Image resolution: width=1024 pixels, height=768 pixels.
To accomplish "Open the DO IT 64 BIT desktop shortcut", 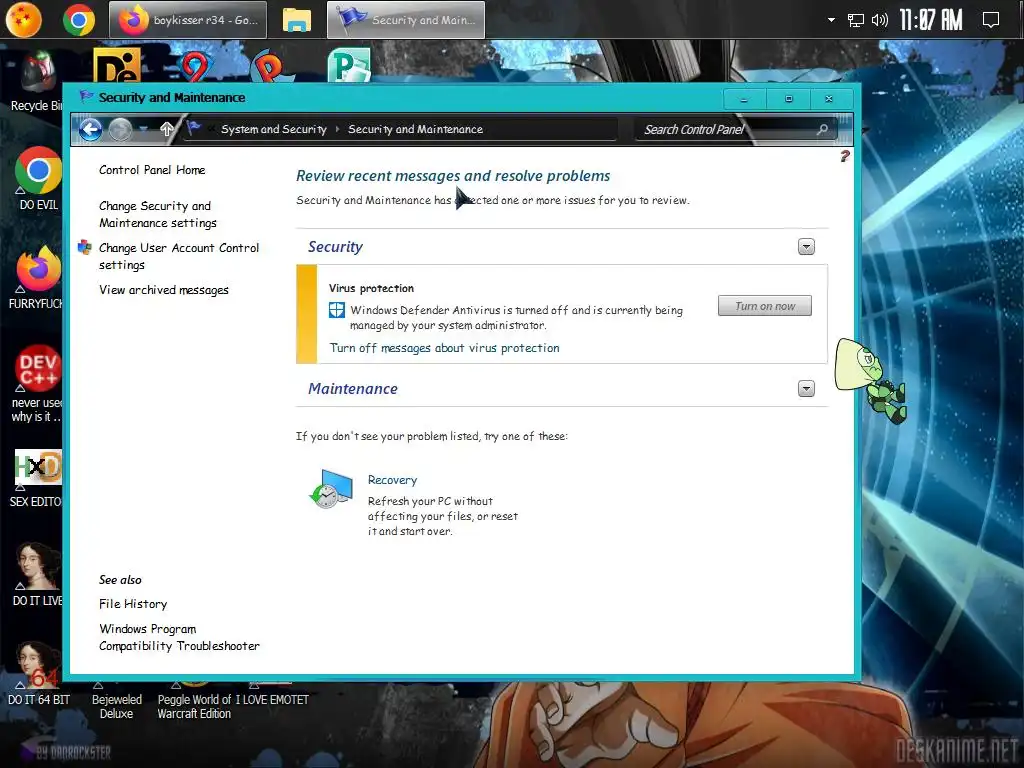I will tap(38, 674).
